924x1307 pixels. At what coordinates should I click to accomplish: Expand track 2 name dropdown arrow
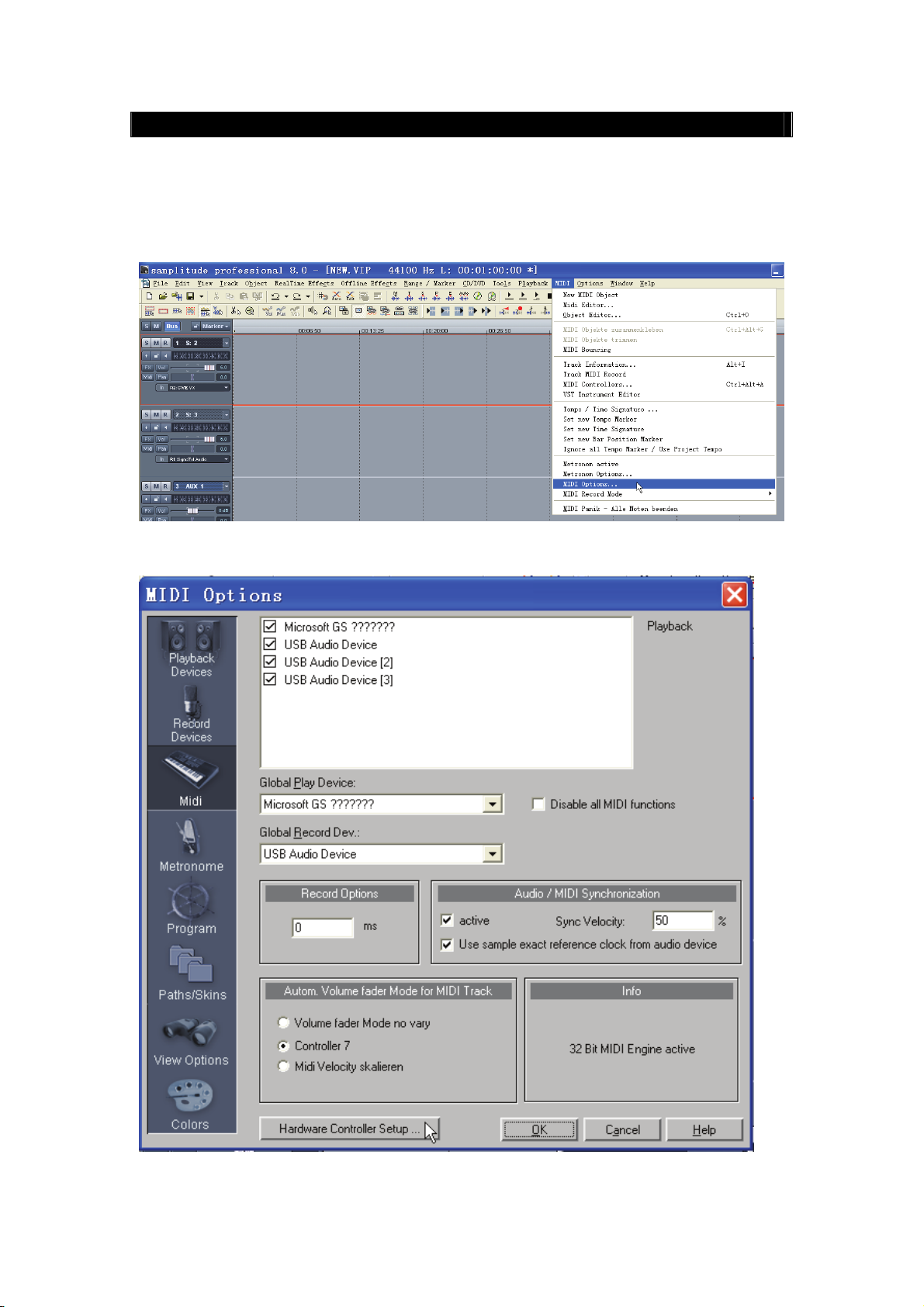(227, 415)
